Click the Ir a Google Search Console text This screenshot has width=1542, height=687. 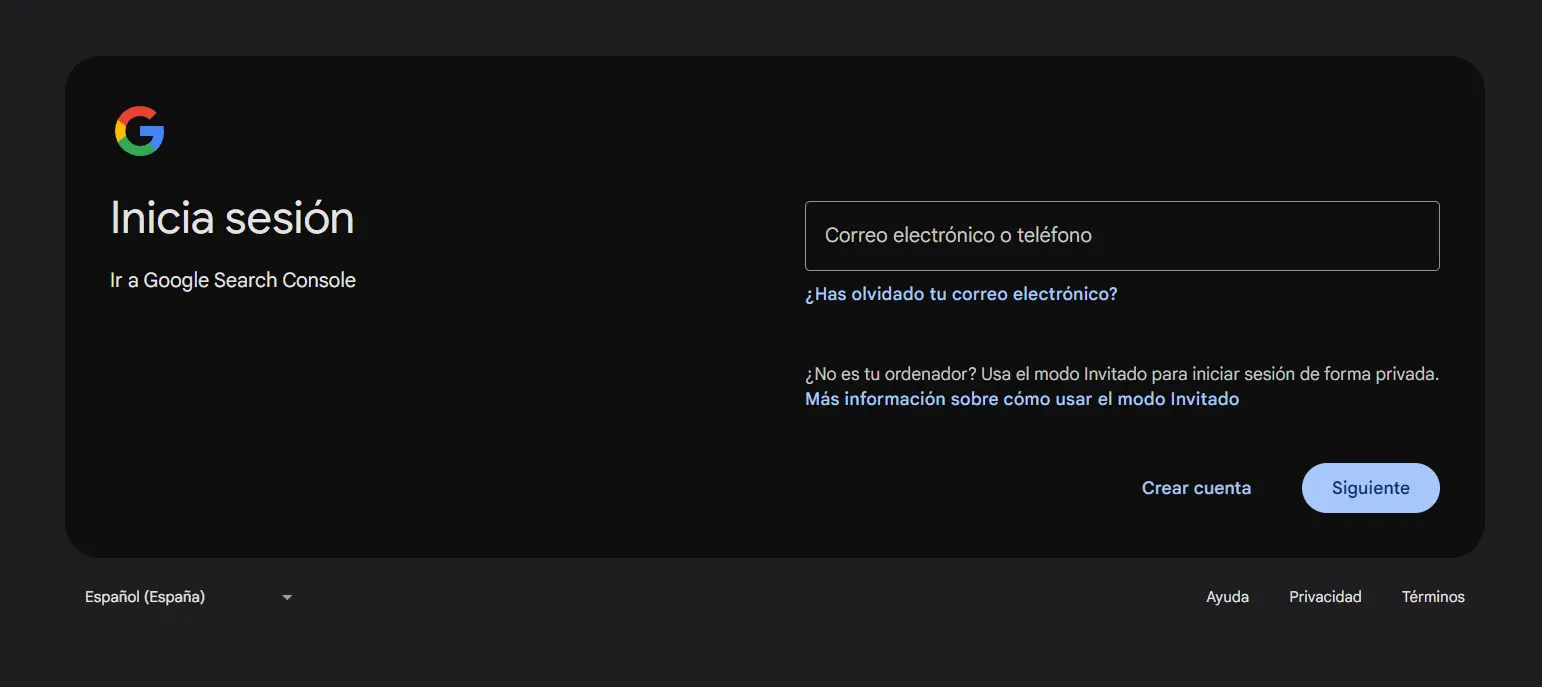click(x=233, y=280)
